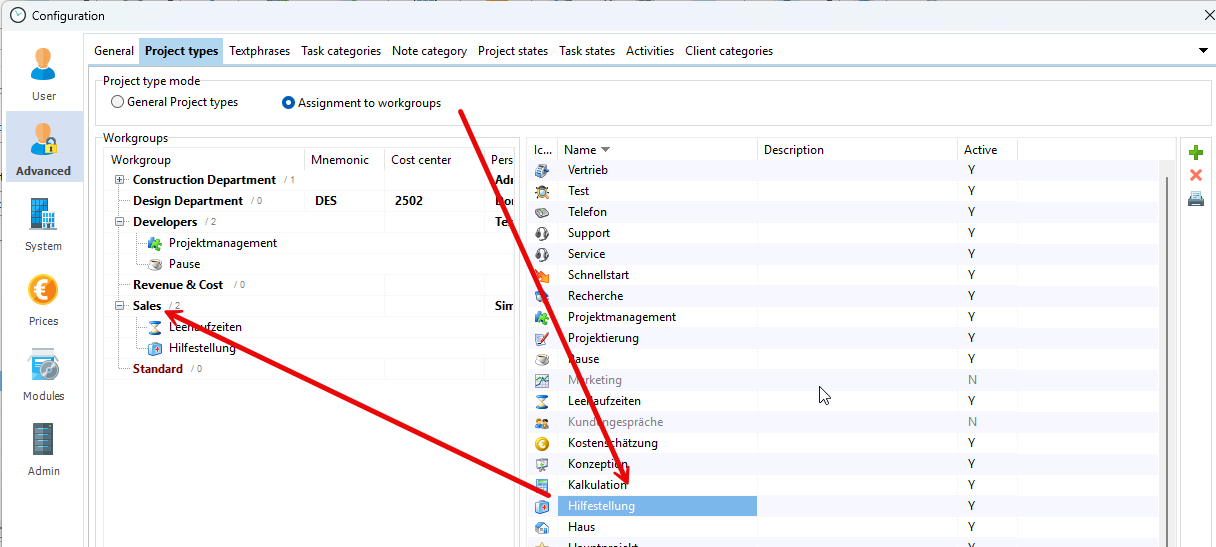1216x547 pixels.
Task: Click the Active column header
Action: coord(980,150)
